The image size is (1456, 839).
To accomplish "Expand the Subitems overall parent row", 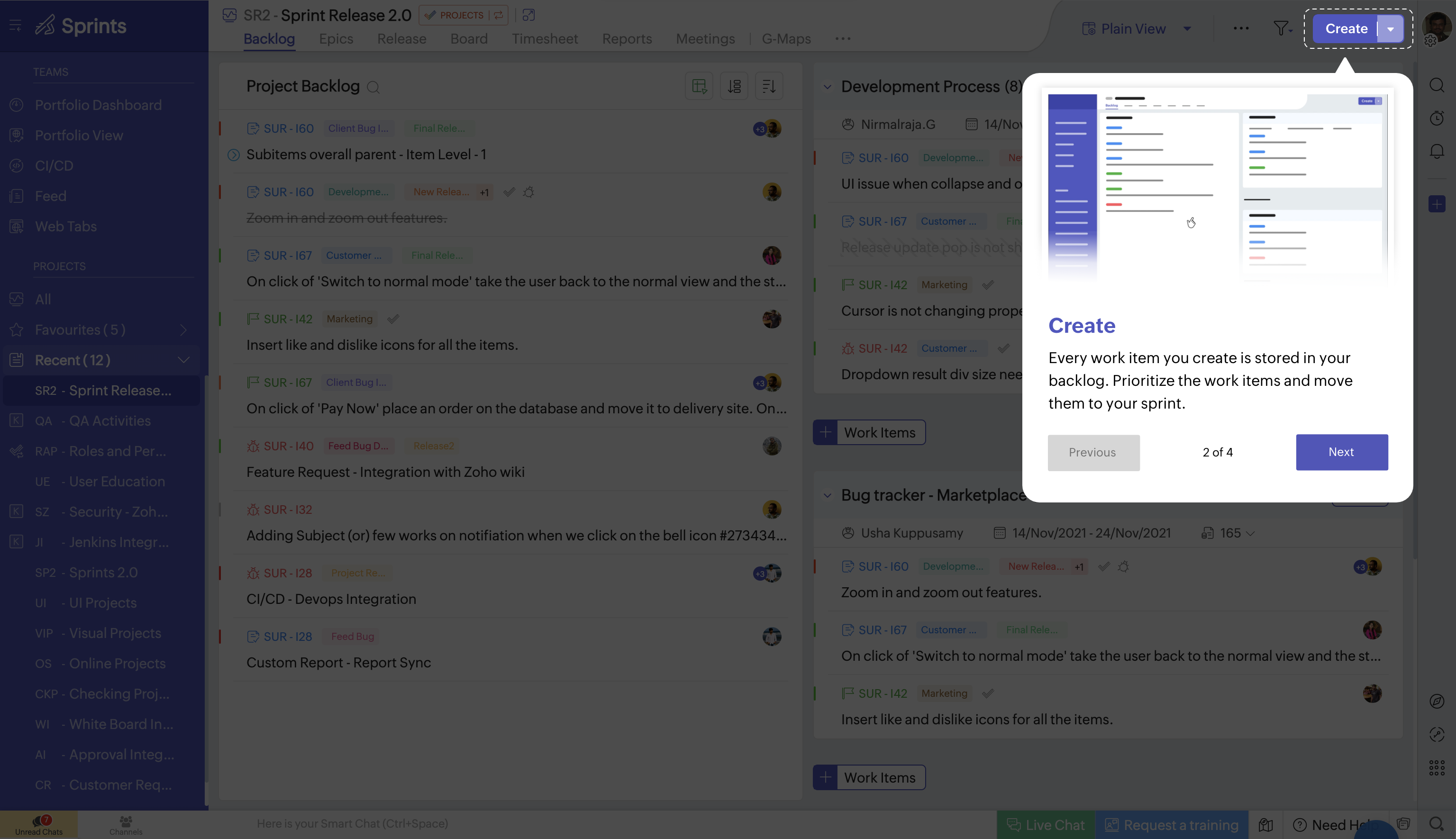I will pyautogui.click(x=233, y=155).
